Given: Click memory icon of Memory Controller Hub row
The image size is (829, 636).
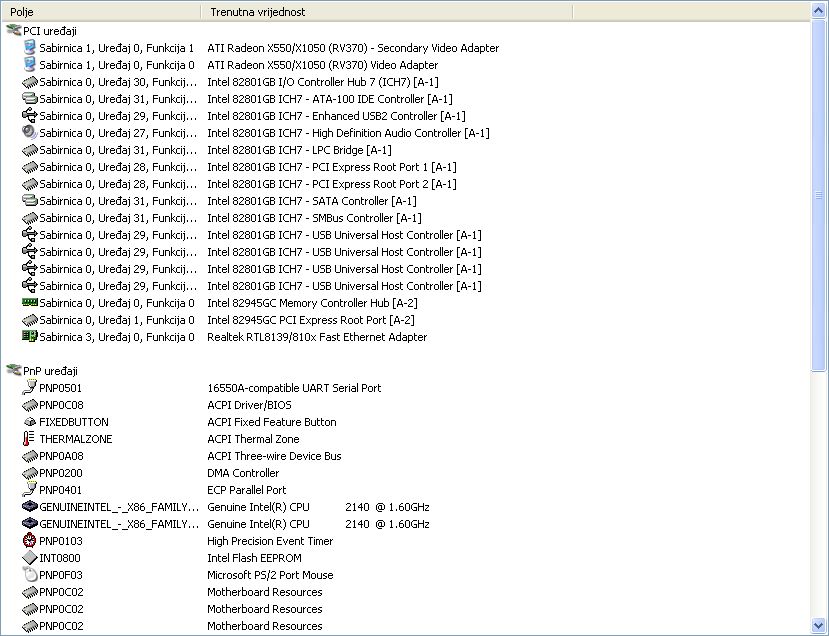Looking at the screenshot, I should (x=30, y=302).
